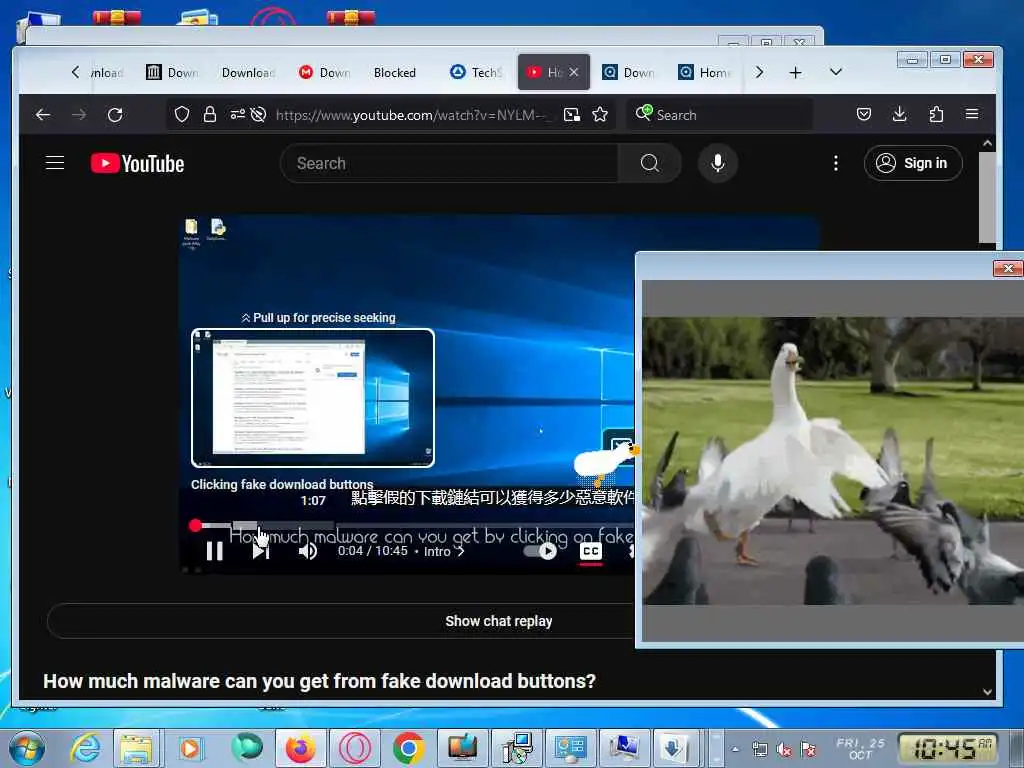Image resolution: width=1024 pixels, height=768 pixels.
Task: Go back with Firefox back arrow
Action: (43, 115)
